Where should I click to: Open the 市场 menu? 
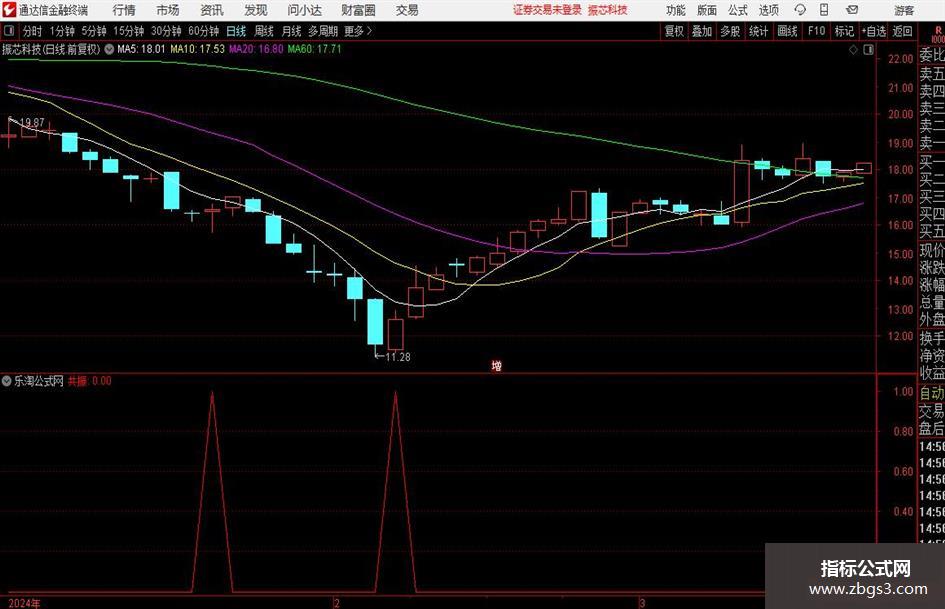(168, 10)
